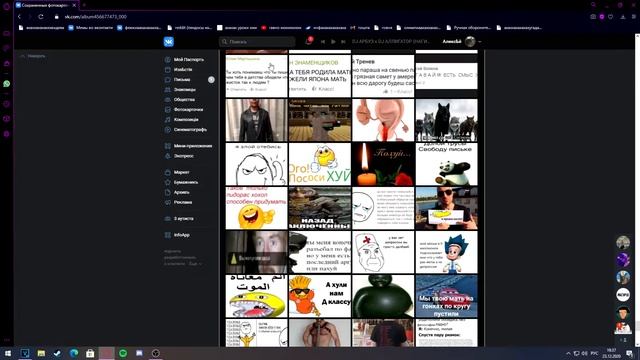Open the Jimmy Neutron cartoon image
The width and height of the screenshot is (640, 360).
[447, 252]
